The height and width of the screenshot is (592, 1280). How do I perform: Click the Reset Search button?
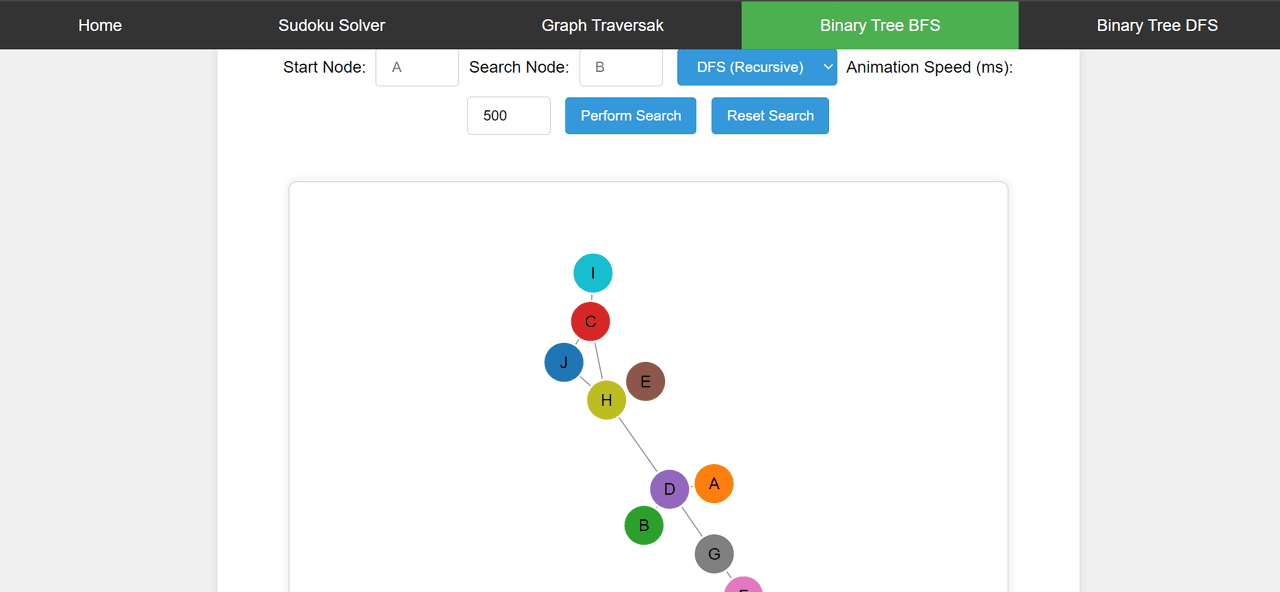point(770,116)
